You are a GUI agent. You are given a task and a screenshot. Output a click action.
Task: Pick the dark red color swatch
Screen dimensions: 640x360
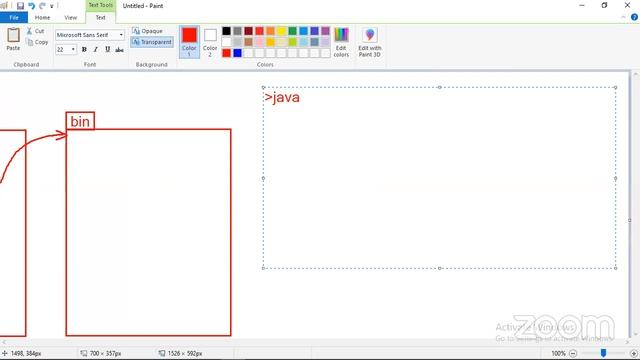tap(249, 31)
